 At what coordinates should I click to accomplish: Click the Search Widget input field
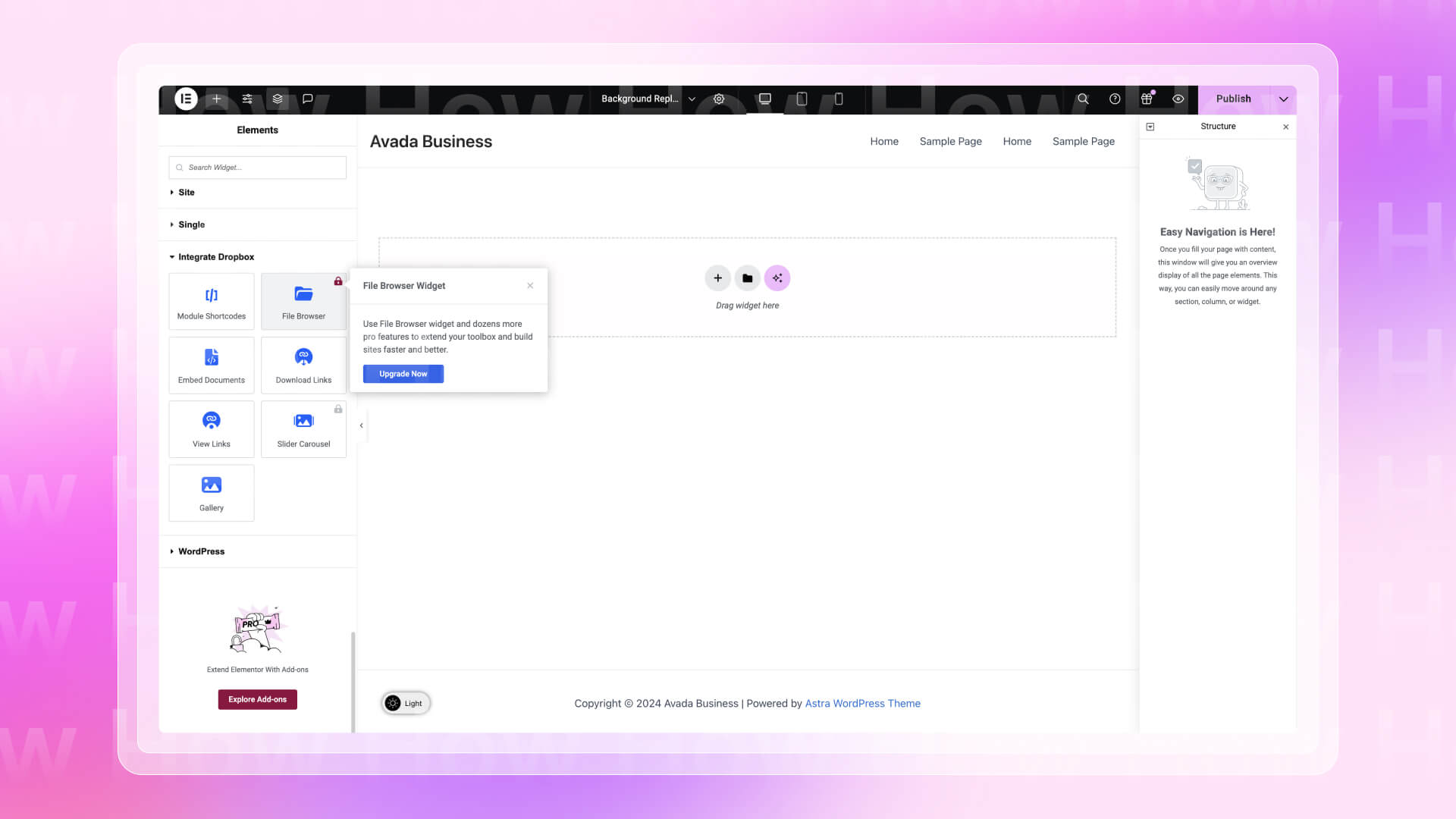click(x=257, y=167)
